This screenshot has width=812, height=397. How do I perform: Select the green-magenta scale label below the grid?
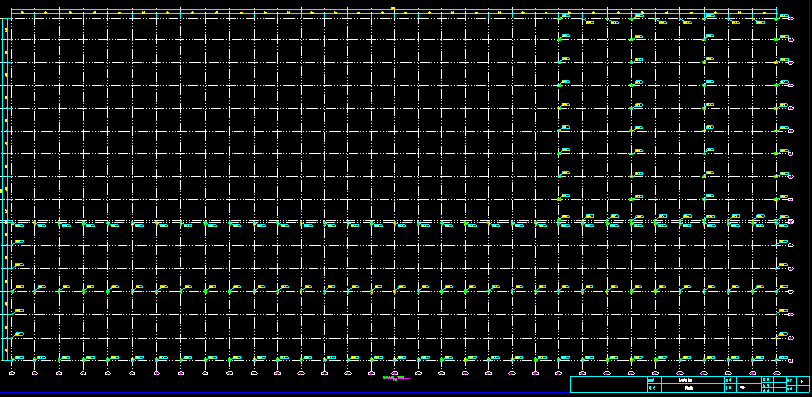point(396,378)
